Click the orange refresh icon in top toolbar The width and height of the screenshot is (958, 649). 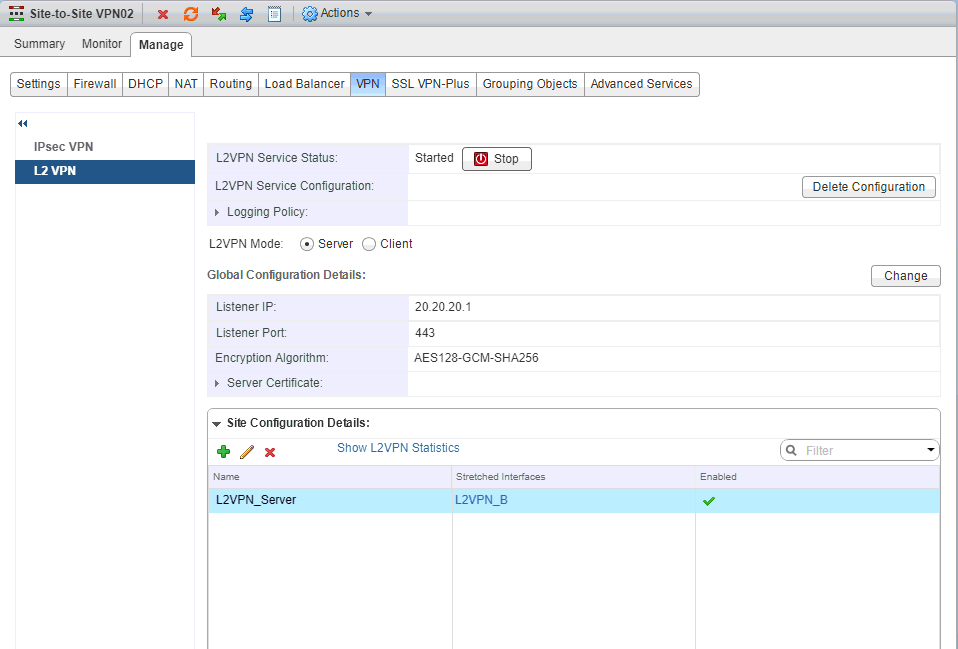tap(191, 14)
